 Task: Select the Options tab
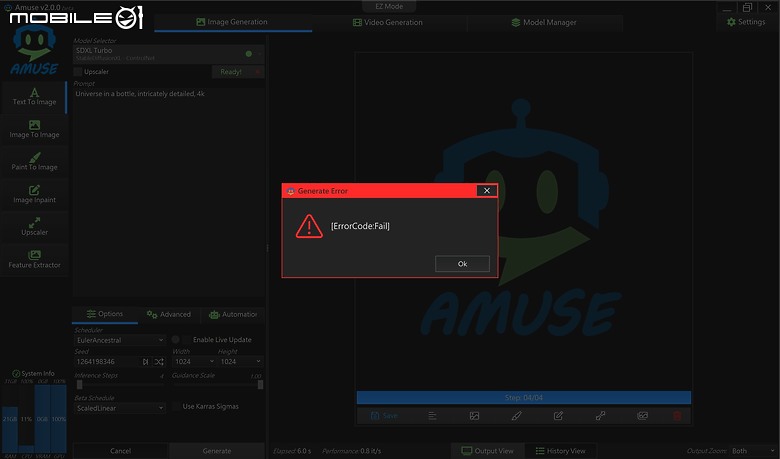click(105, 314)
